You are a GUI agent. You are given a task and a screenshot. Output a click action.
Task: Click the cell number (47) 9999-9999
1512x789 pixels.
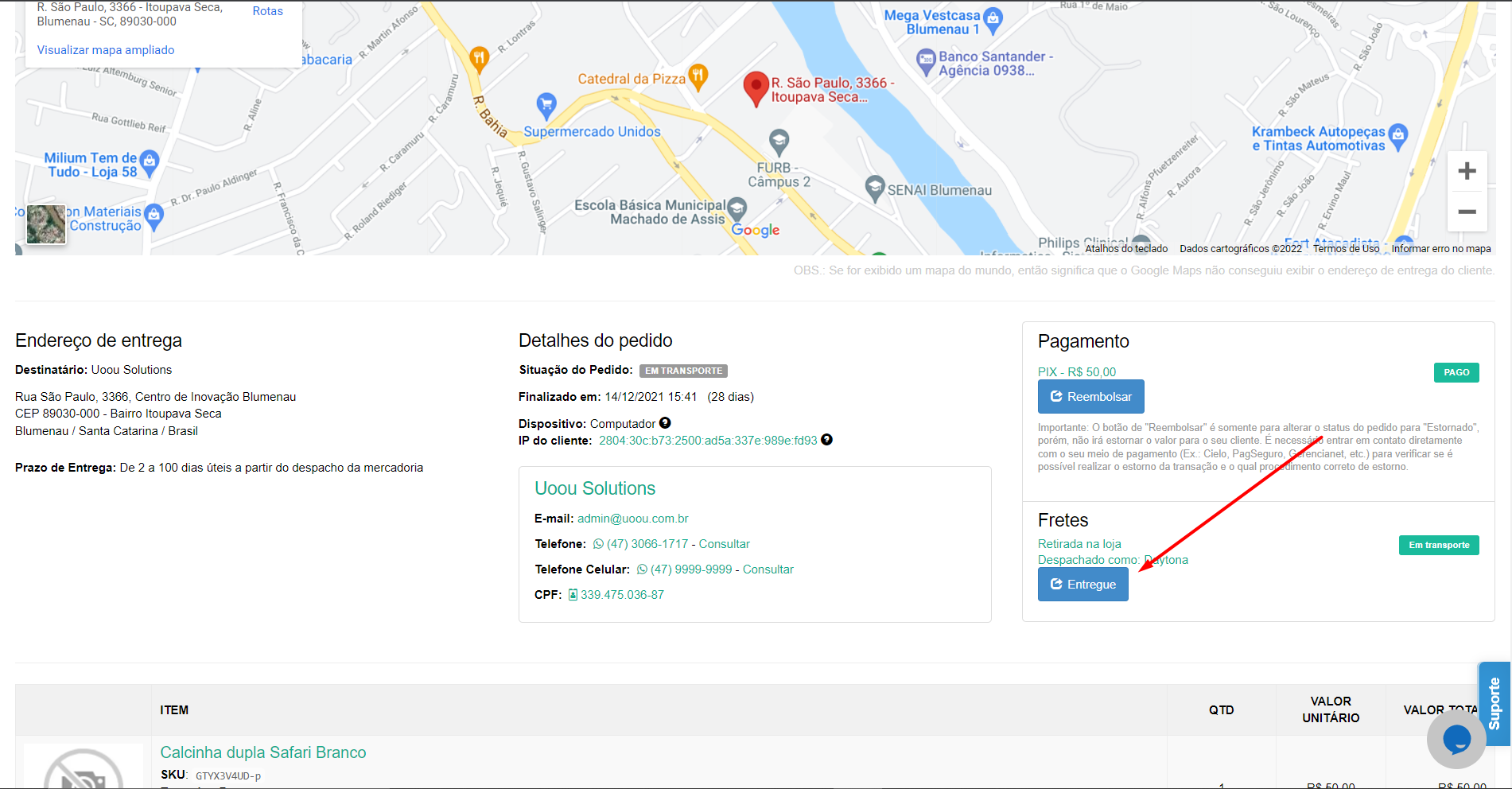coord(691,569)
